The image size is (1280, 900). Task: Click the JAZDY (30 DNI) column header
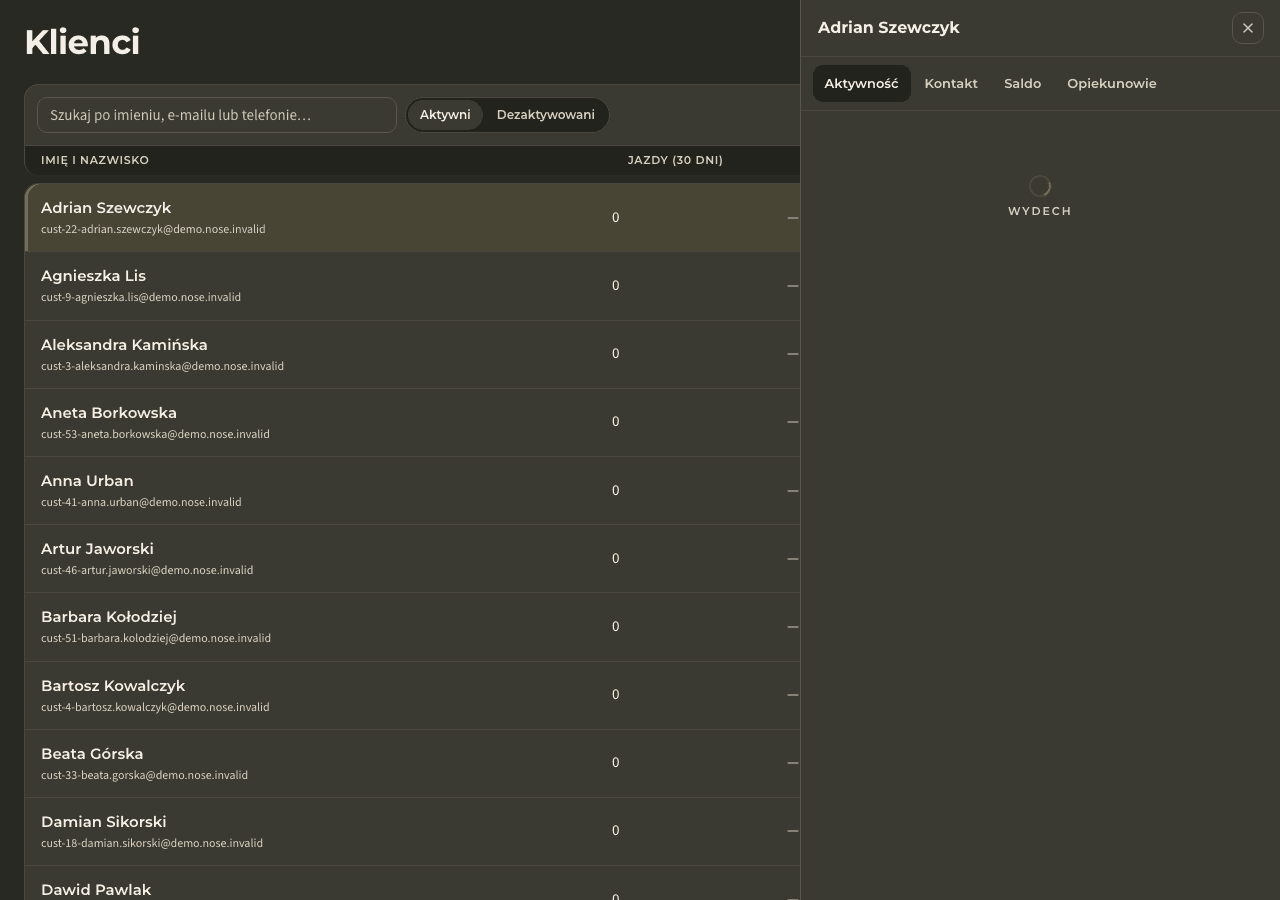(675, 160)
